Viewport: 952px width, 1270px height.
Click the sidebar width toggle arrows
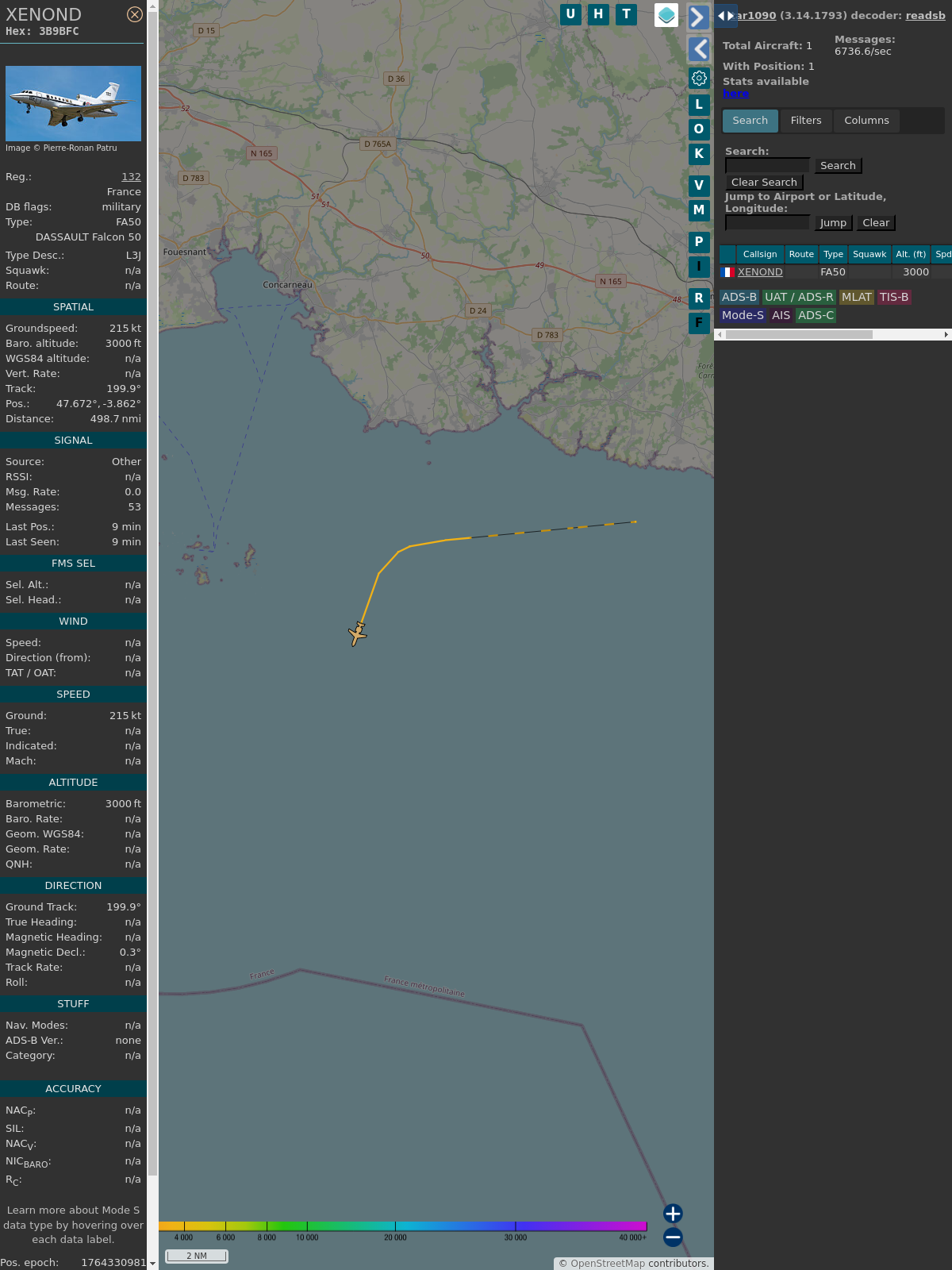click(x=726, y=15)
